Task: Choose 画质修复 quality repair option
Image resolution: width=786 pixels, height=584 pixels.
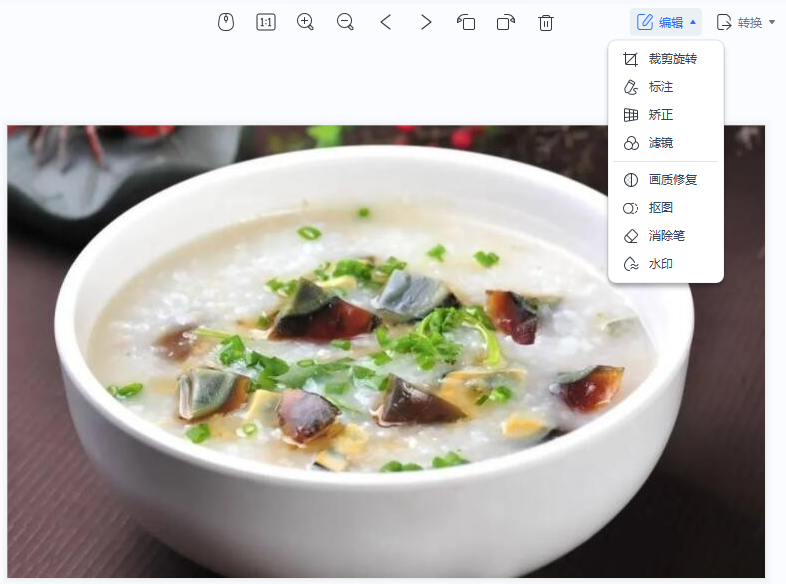Action: [666, 180]
